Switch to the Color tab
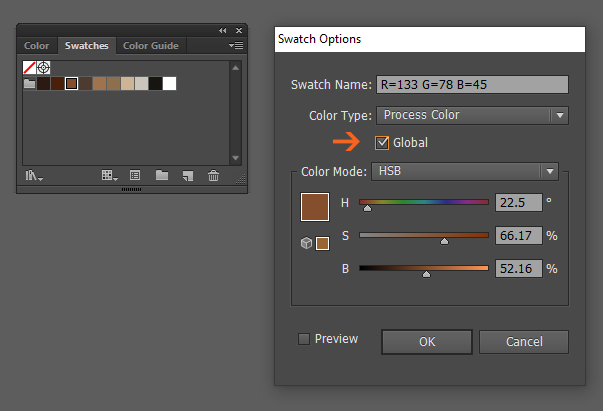This screenshot has width=603, height=411. 37,45
